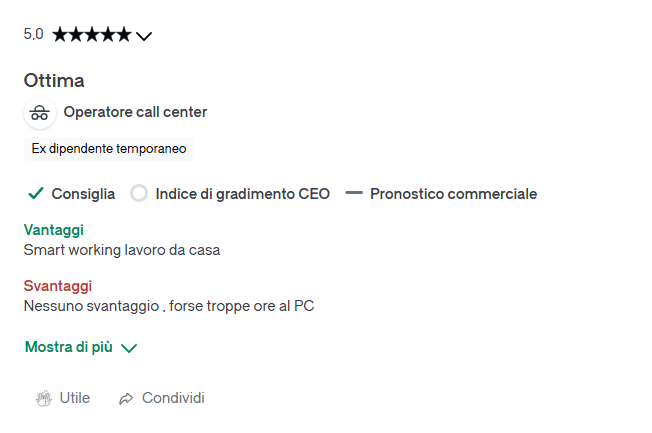Click the Indice di gradimento CEO label
The image size is (652, 433).
[242, 194]
